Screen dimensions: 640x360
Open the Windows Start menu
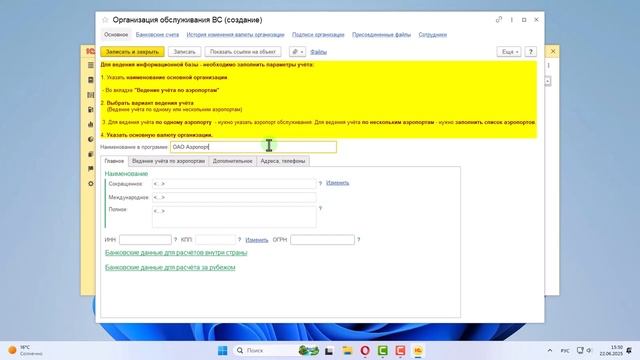[x=222, y=351]
